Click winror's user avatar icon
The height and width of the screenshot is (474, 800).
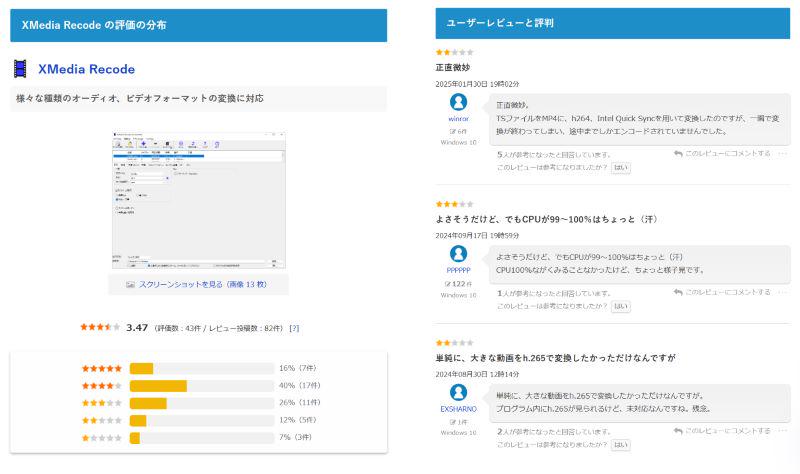(458, 103)
